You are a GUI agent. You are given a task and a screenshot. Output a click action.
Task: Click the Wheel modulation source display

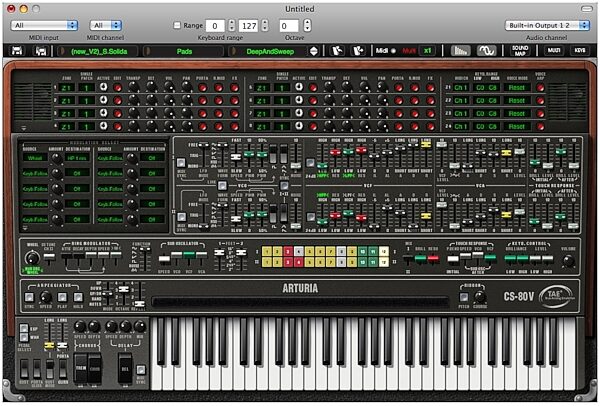point(35,158)
